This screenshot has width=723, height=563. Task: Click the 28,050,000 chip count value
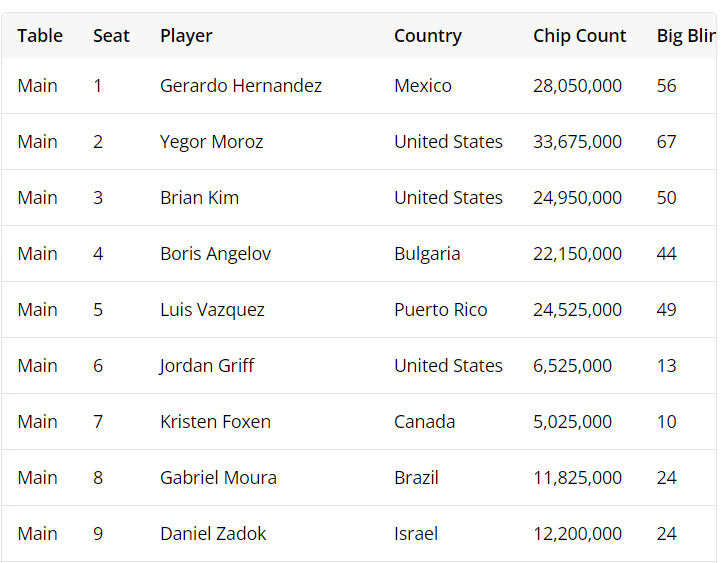point(577,86)
